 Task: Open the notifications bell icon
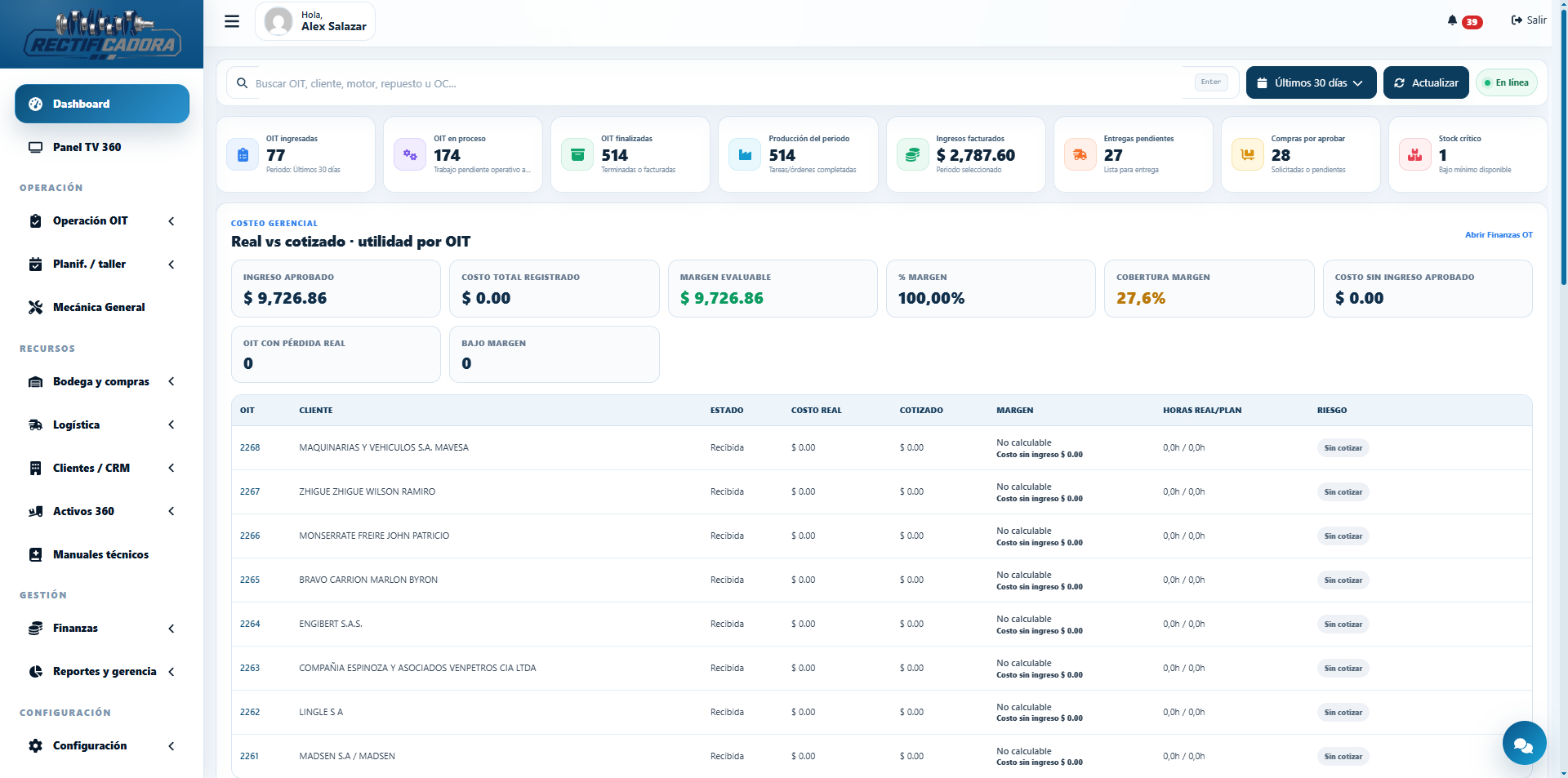[x=1452, y=20]
